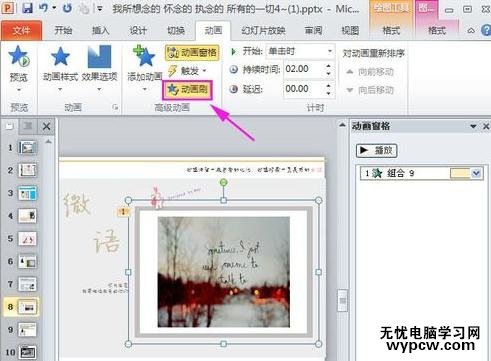This screenshot has height=361, width=491.
Task: Expand the 组合 9 effect dropdown arrow
Action: 476,173
